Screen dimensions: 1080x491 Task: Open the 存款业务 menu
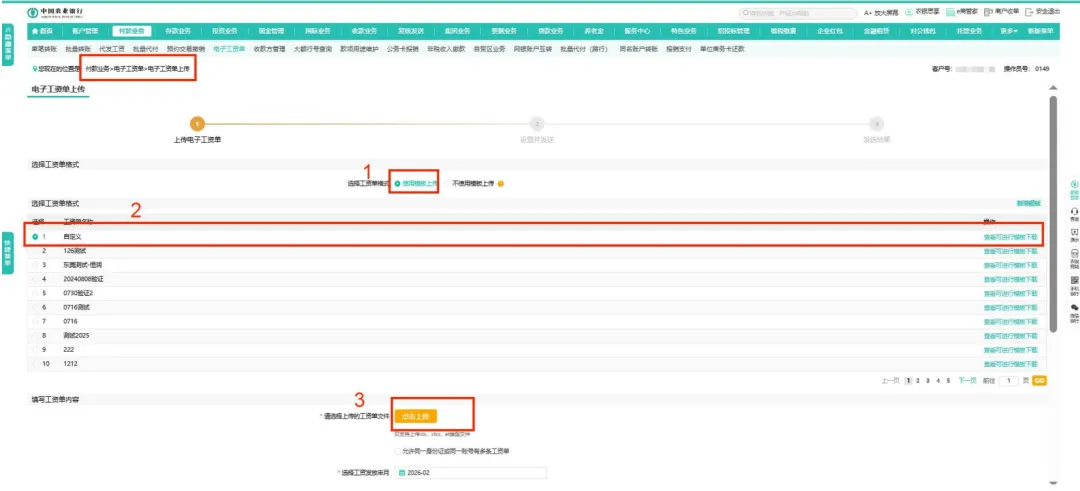click(178, 31)
